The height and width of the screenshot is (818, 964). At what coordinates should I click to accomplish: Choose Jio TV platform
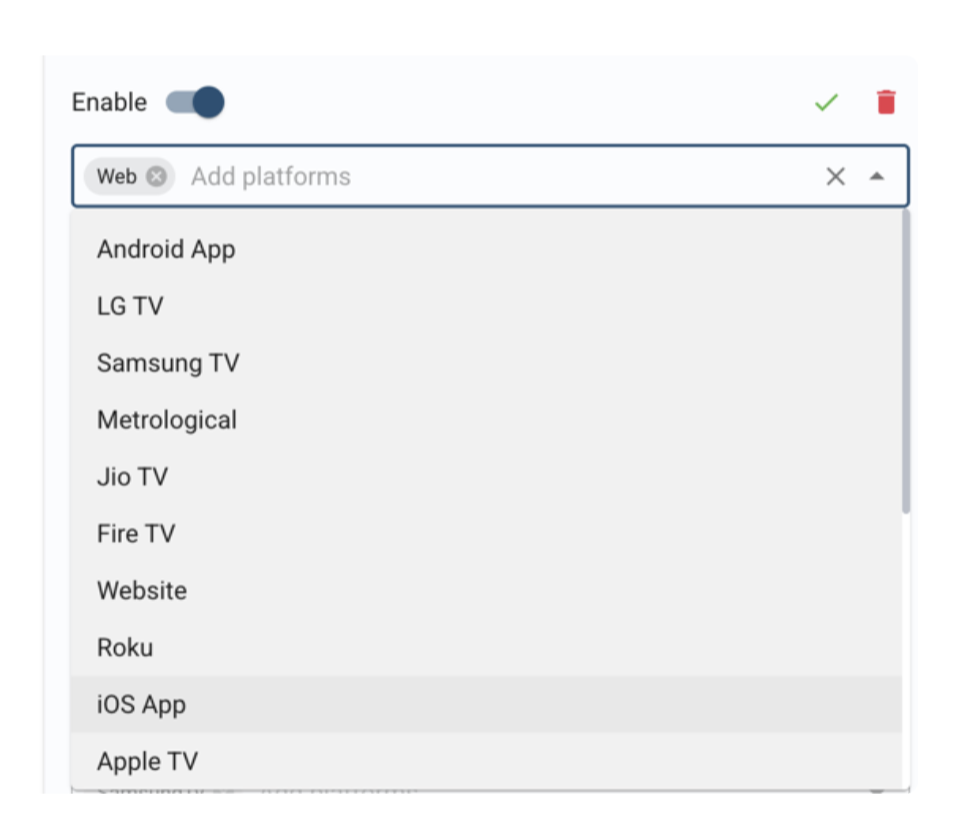tap(486, 477)
